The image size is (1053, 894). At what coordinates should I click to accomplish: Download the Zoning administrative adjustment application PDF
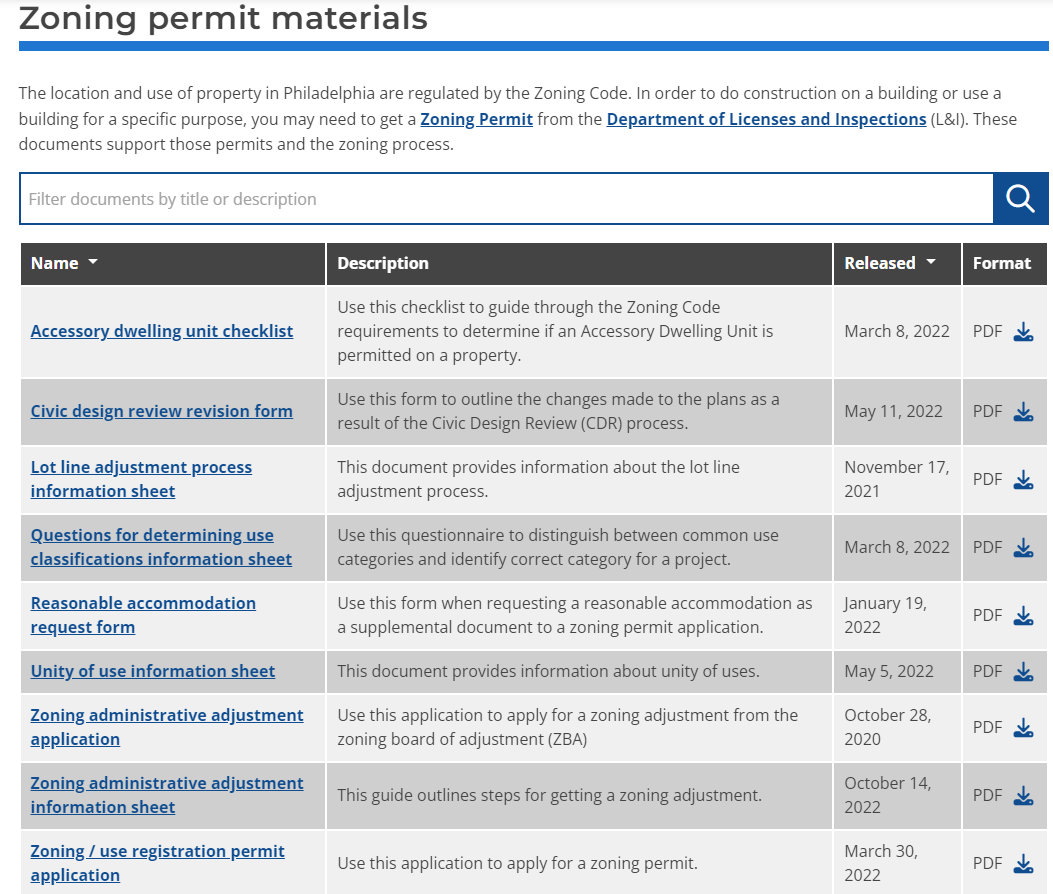coord(1023,727)
